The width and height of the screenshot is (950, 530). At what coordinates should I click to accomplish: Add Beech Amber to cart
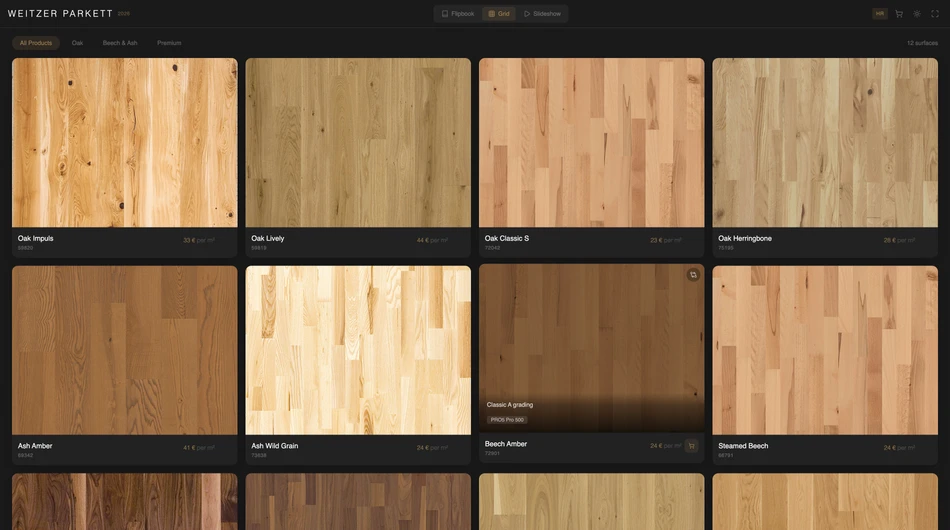691,446
